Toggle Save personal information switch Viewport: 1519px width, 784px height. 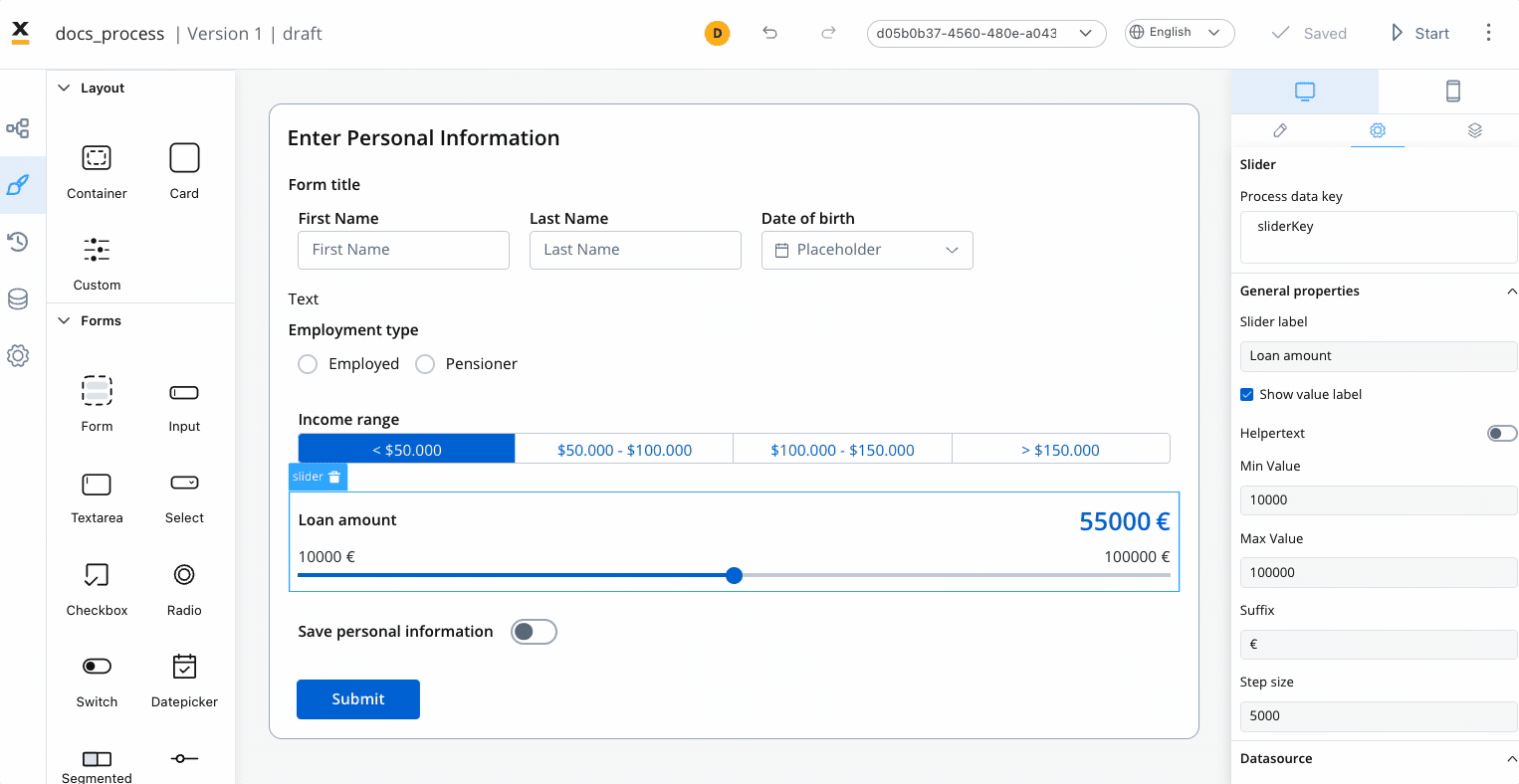[x=534, y=632]
